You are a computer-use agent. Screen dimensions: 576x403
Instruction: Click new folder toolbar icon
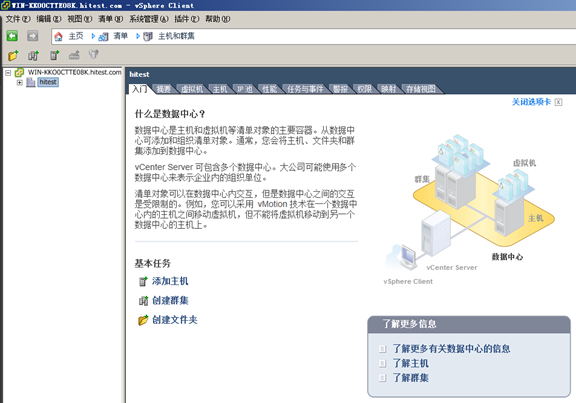coord(13,55)
